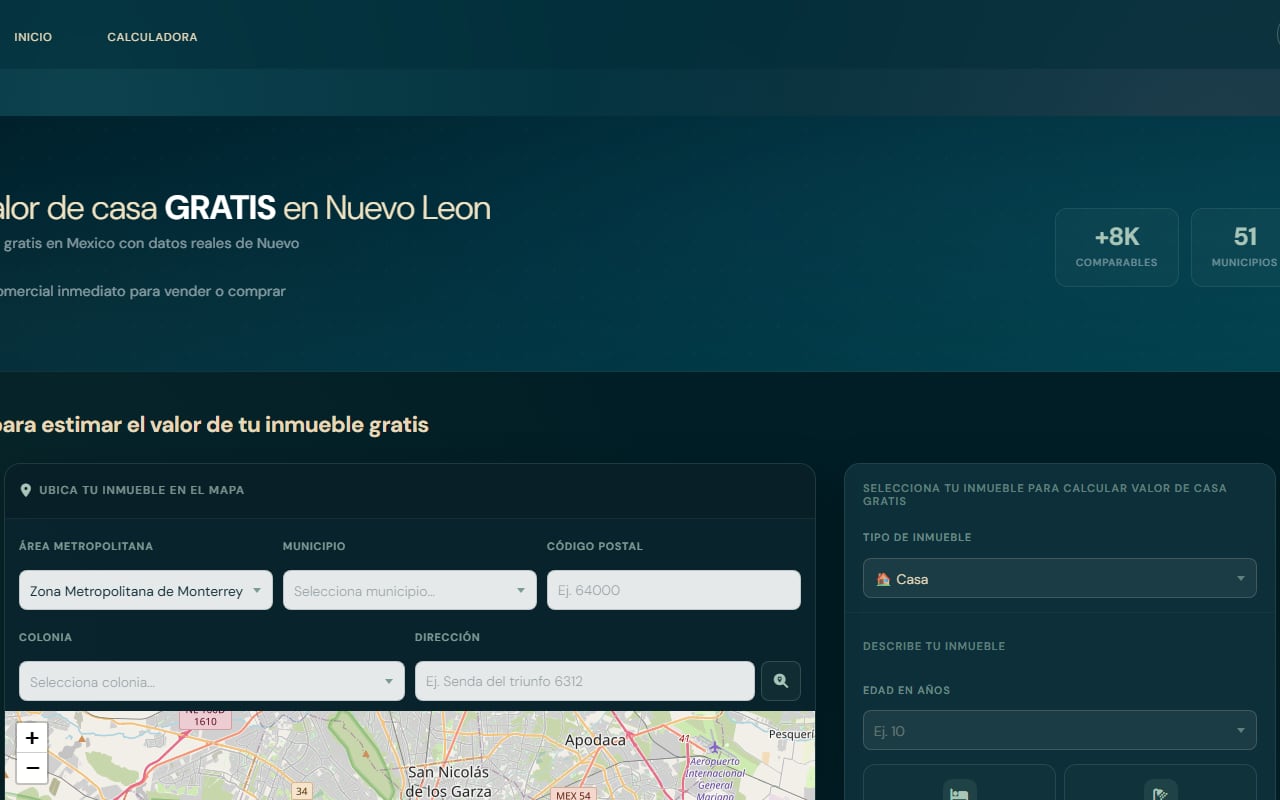This screenshot has width=1280, height=800.
Task: Open the Área Metropolitana dropdown
Action: pos(146,590)
